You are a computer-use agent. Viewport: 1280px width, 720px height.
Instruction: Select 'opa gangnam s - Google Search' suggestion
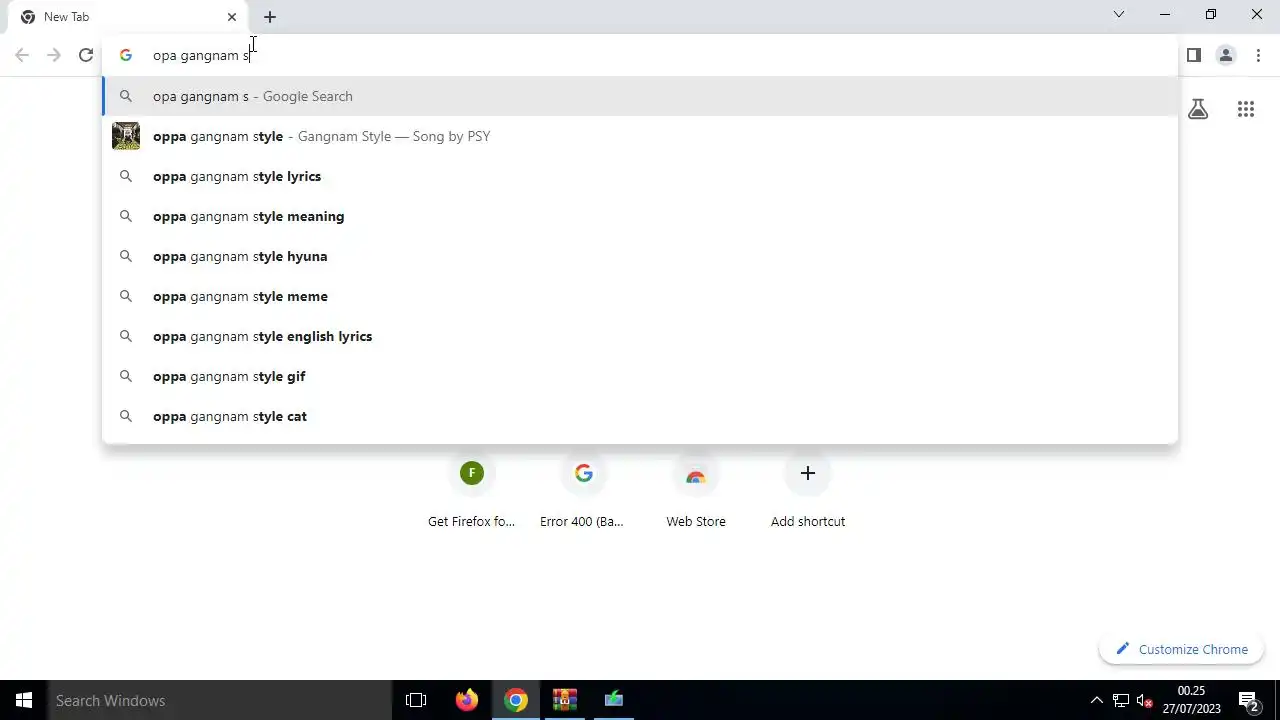point(640,96)
